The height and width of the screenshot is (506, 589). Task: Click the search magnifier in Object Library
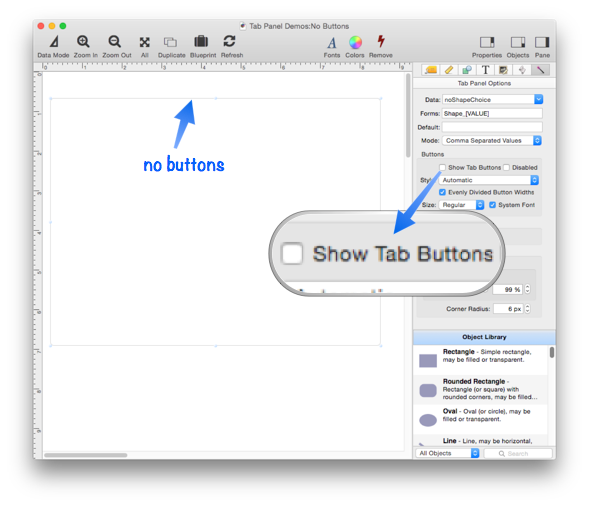click(501, 453)
